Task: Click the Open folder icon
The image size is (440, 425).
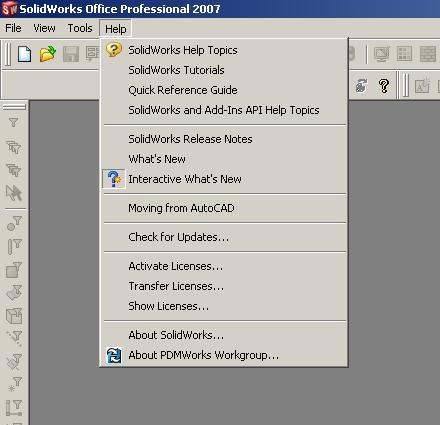Action: [x=47, y=54]
